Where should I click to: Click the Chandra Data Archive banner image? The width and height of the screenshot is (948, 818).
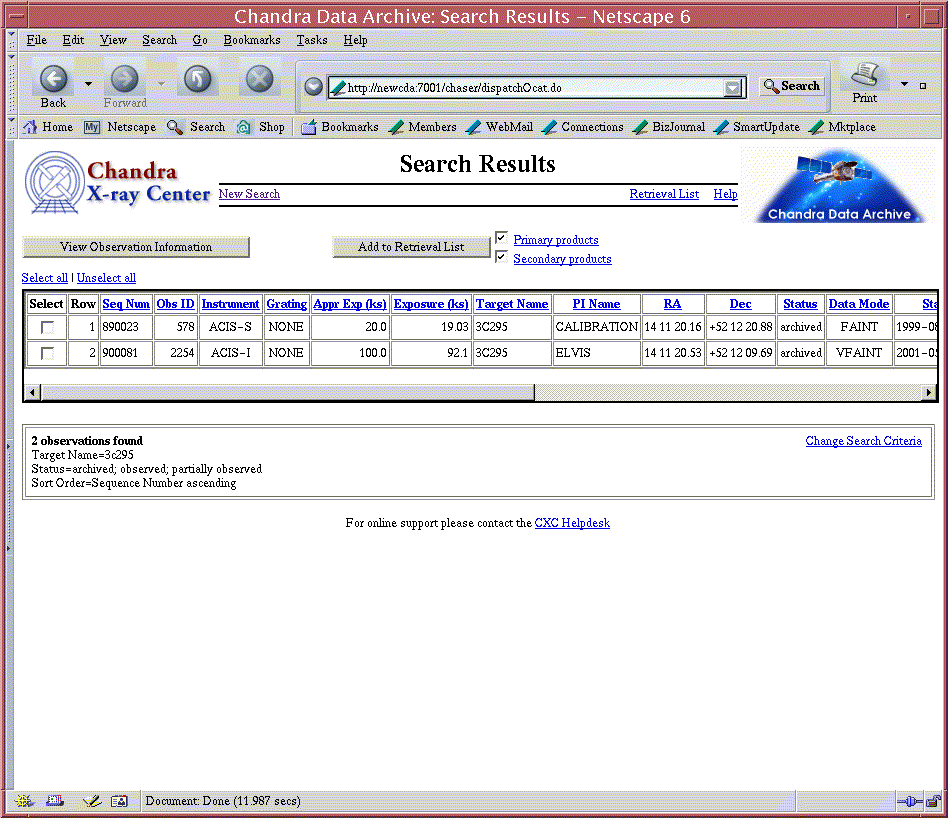[x=839, y=185]
